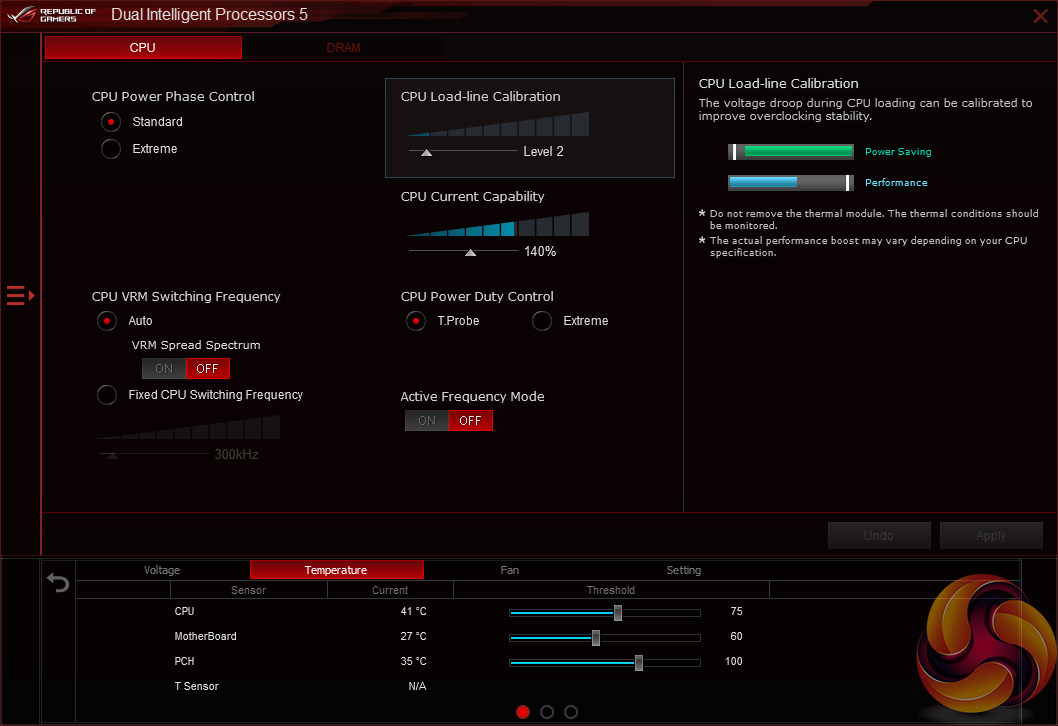Open the Fan monitor tab
Image resolution: width=1058 pixels, height=726 pixels.
(510, 570)
